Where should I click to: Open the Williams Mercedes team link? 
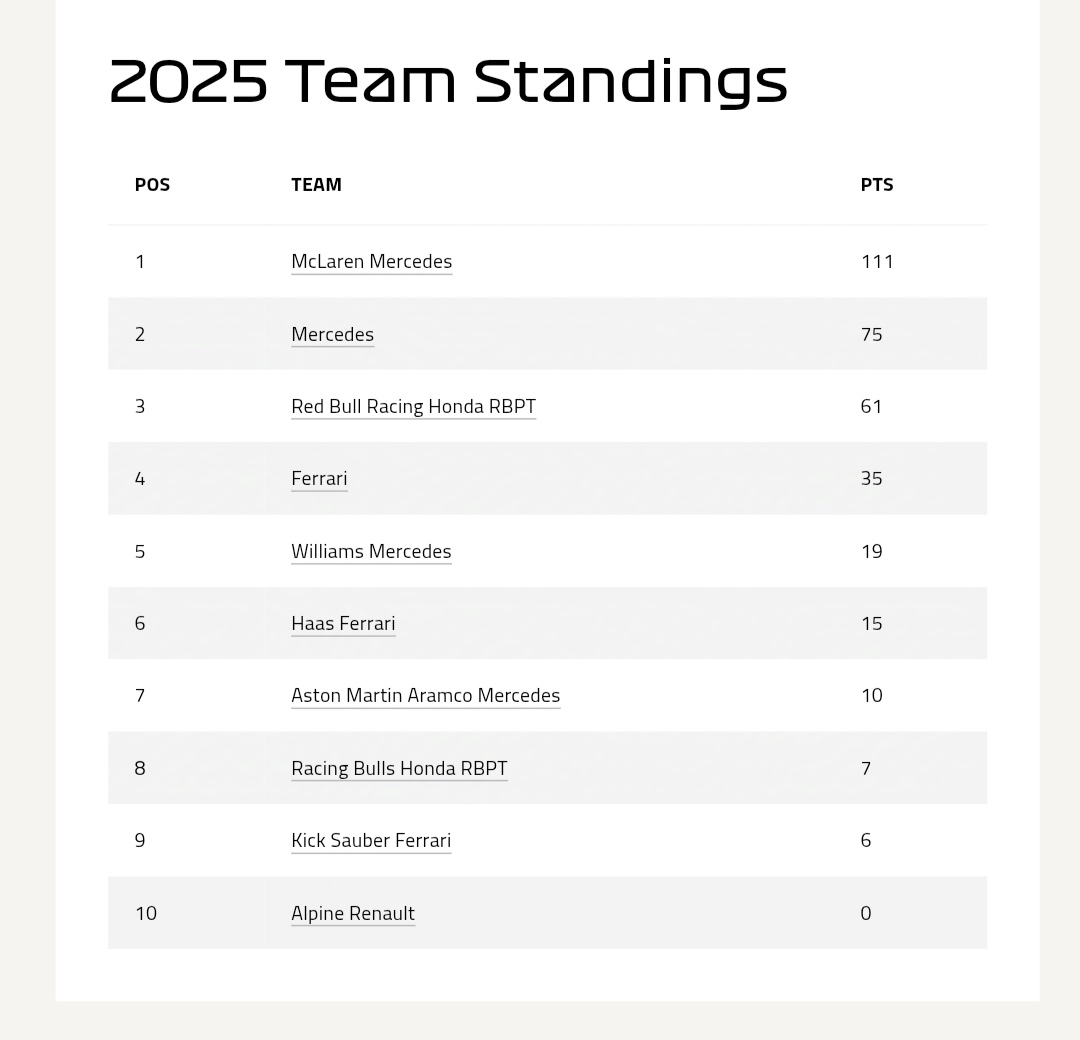click(371, 552)
